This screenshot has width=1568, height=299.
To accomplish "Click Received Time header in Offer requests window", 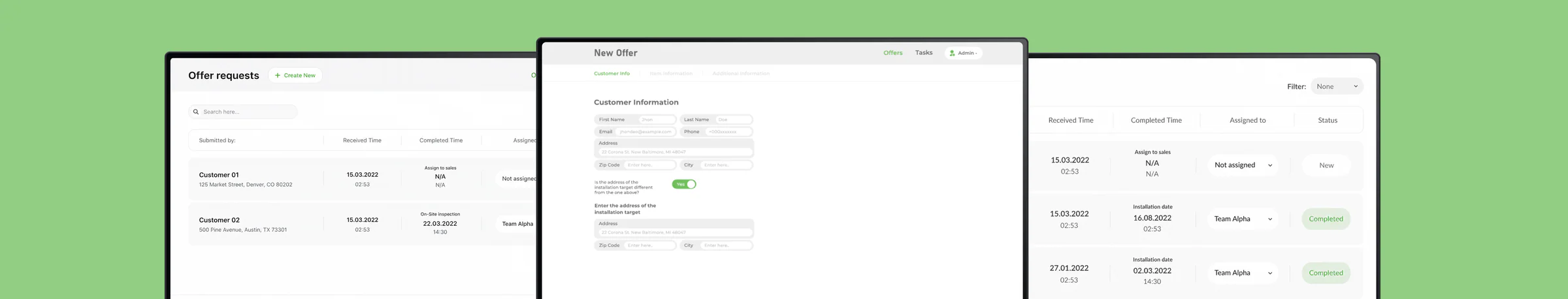I will (362, 140).
